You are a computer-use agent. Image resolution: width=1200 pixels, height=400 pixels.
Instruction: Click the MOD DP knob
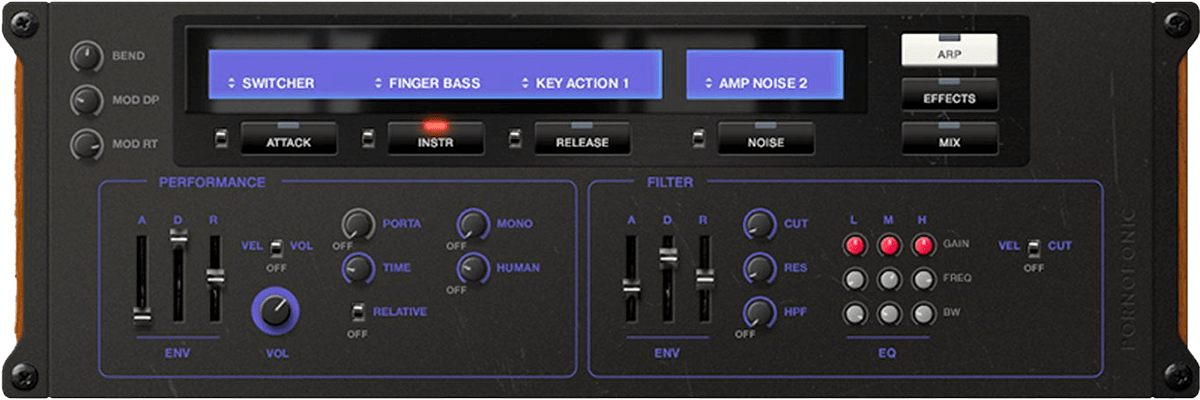[86, 101]
